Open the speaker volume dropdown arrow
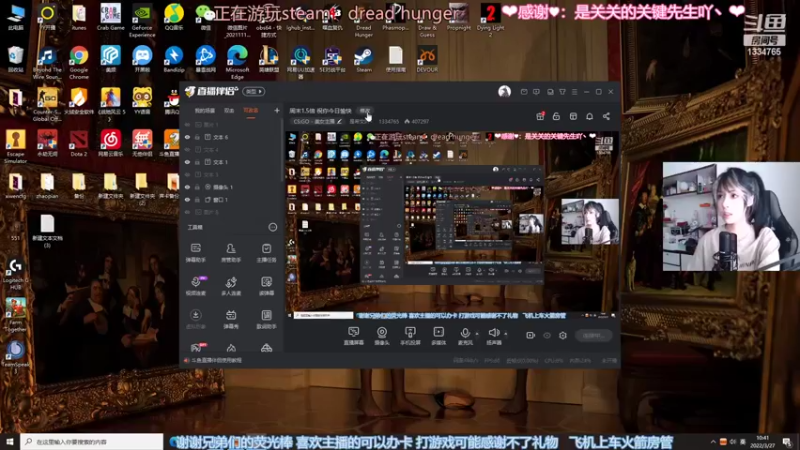800x450 pixels. 506,334
